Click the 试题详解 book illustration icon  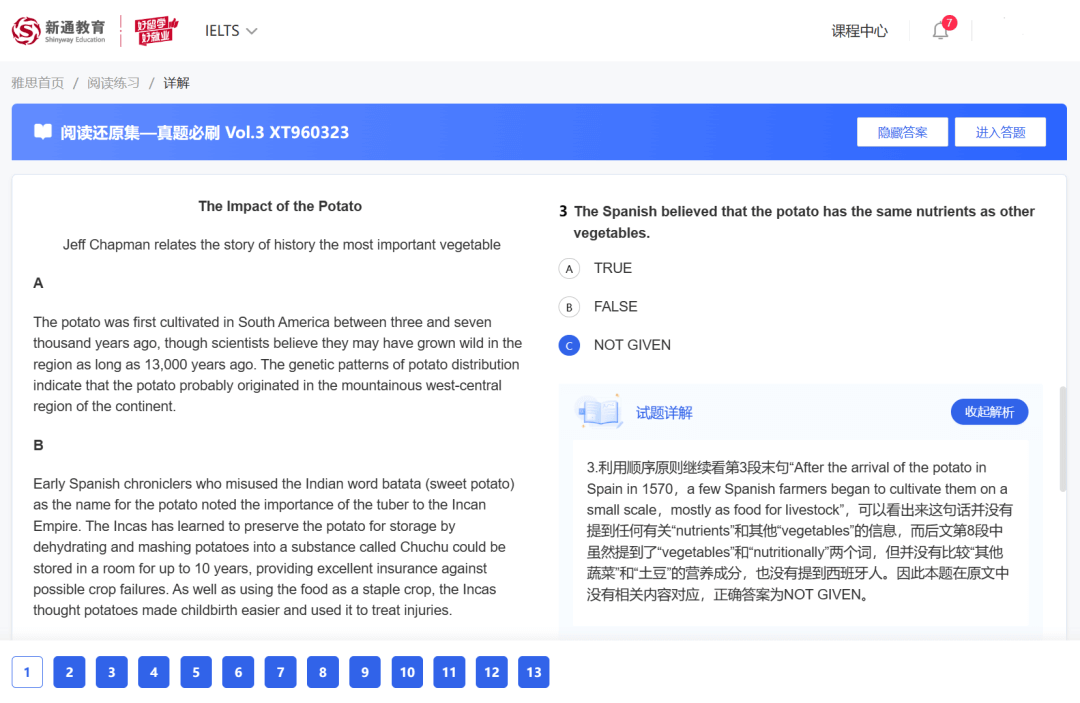[599, 412]
